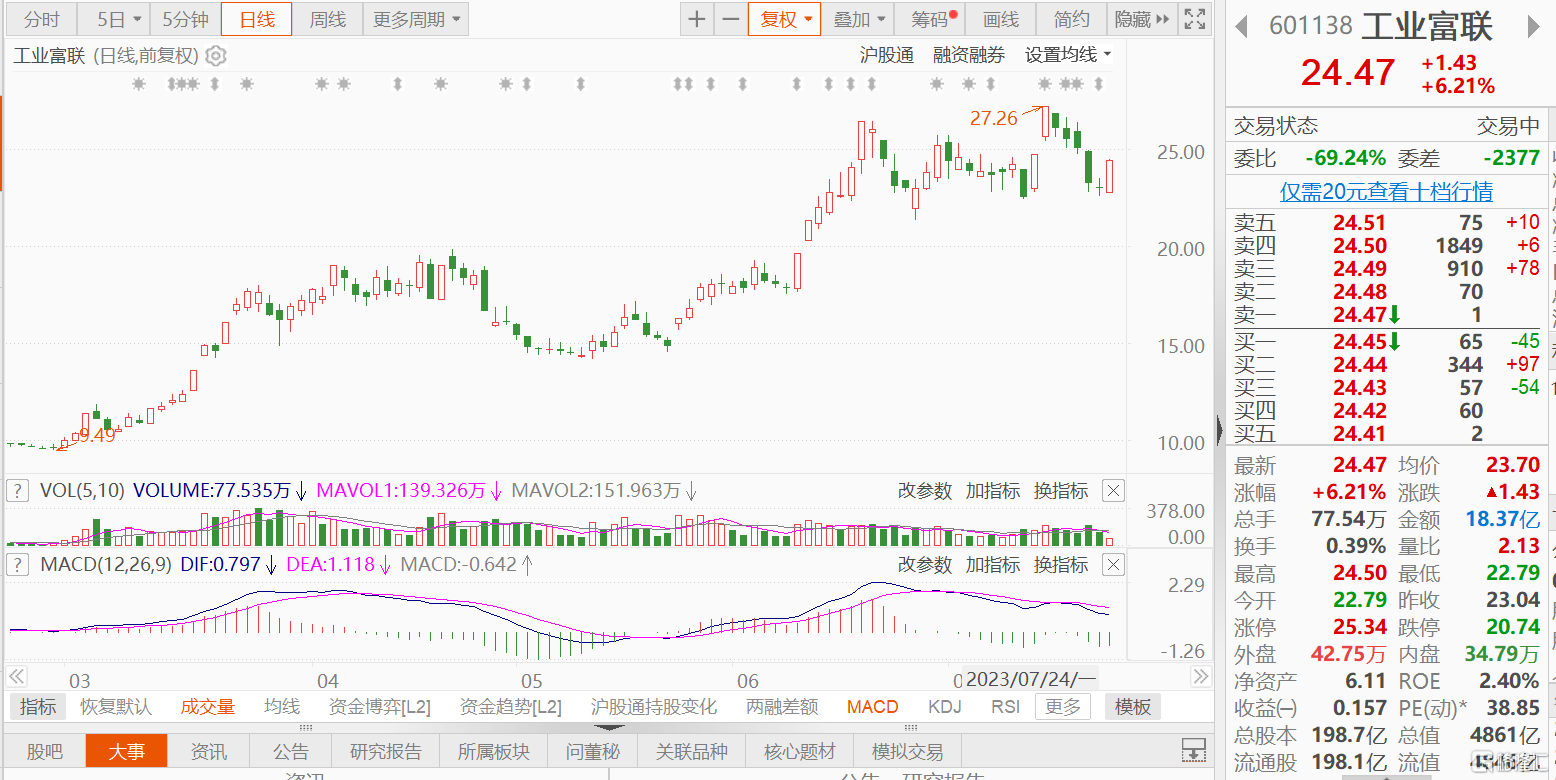Activate 画线 drawing tools
Image resolution: width=1556 pixels, height=780 pixels.
coord(1000,19)
